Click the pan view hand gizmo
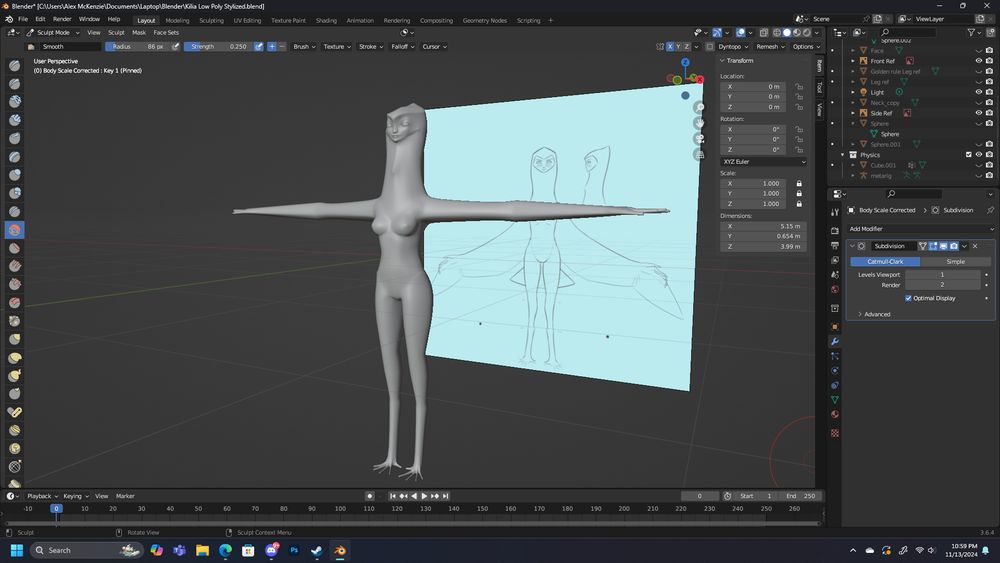The image size is (1000, 563). coord(700,123)
